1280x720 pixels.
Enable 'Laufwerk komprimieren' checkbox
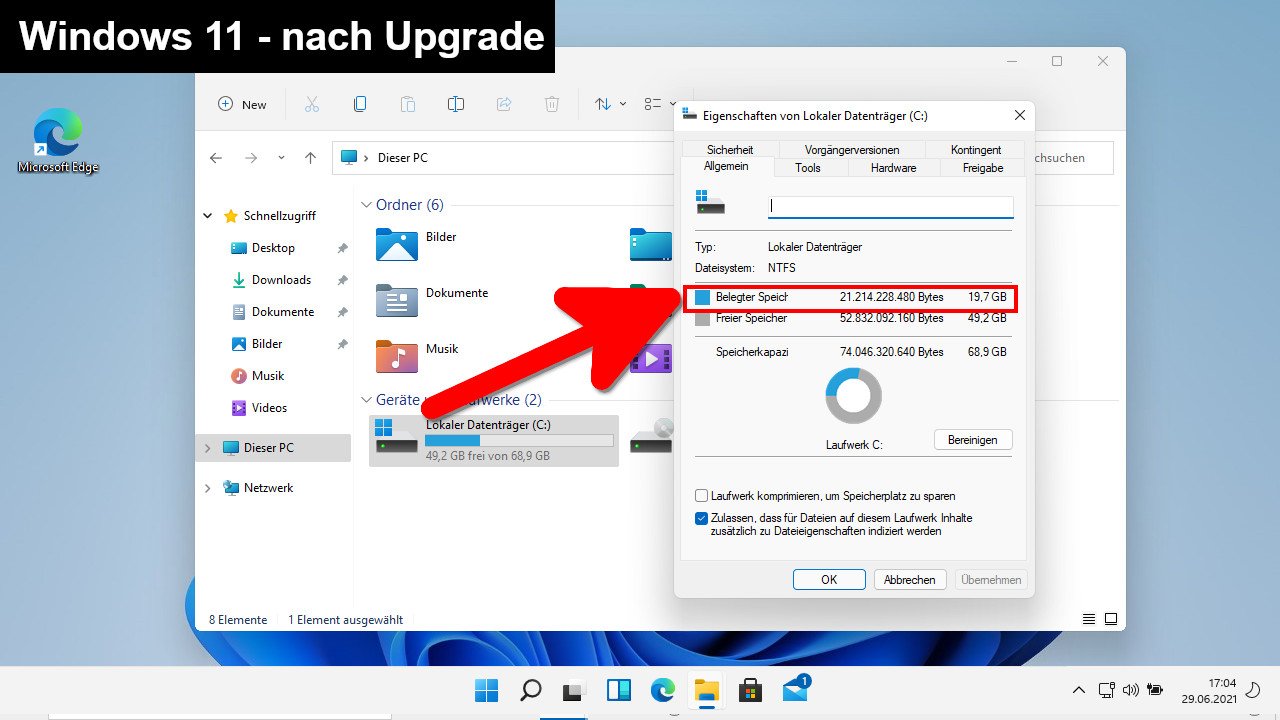coord(701,496)
